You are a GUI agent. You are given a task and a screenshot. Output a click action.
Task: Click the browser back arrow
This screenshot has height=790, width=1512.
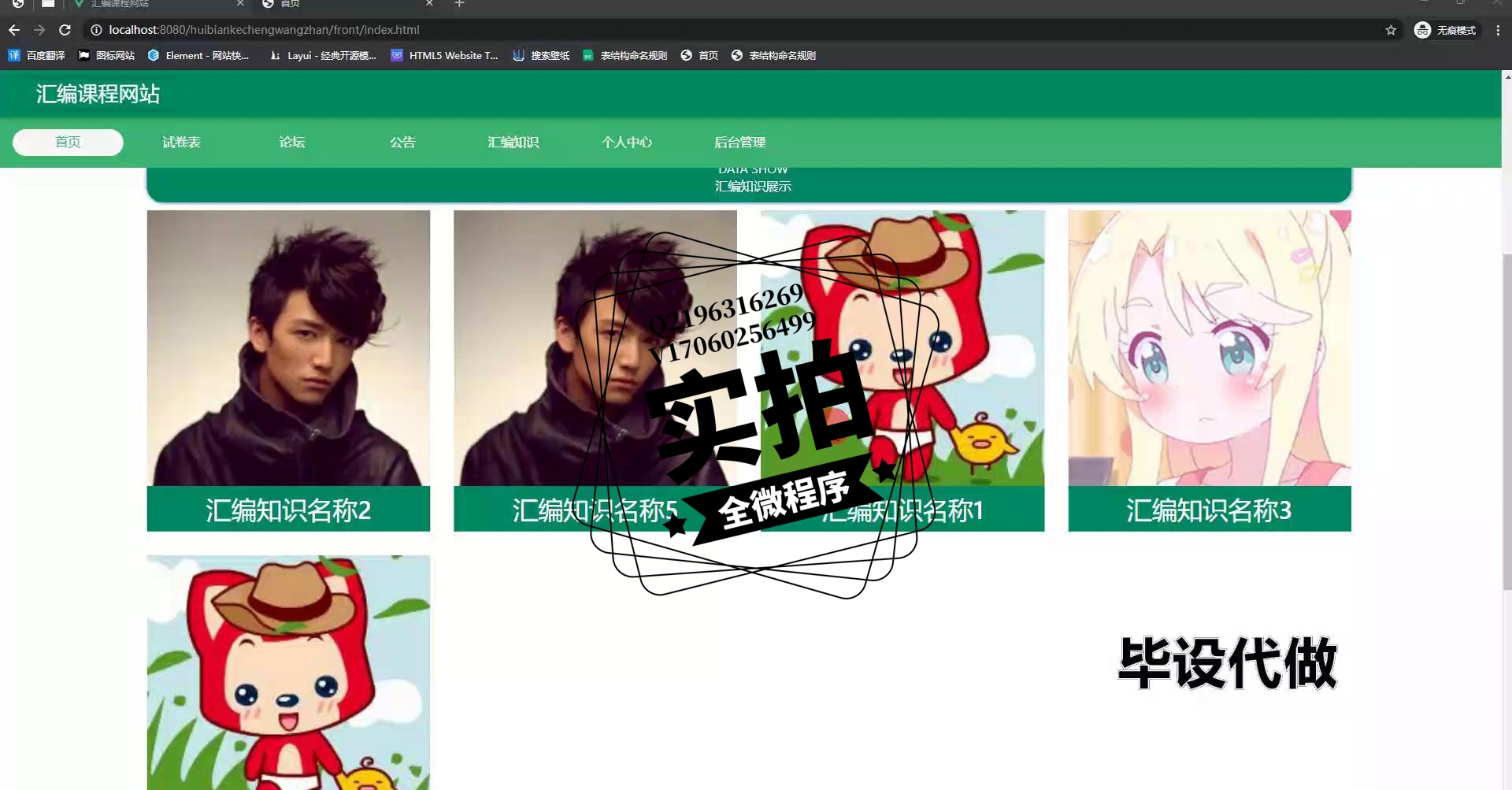coord(14,30)
